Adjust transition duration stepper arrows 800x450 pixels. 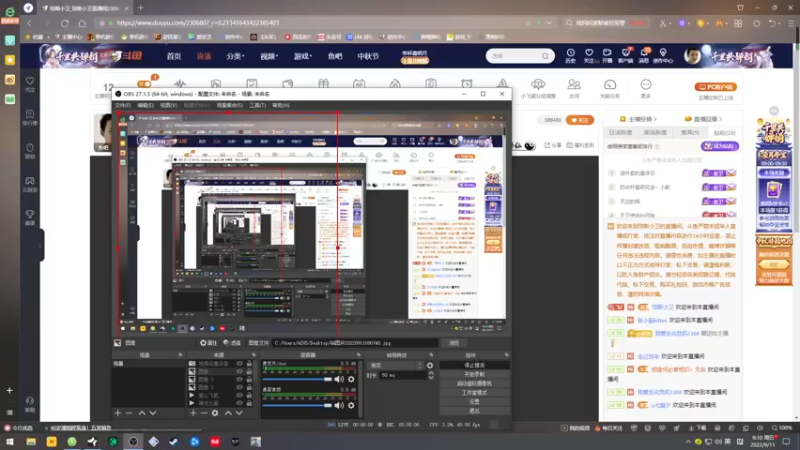pos(431,375)
